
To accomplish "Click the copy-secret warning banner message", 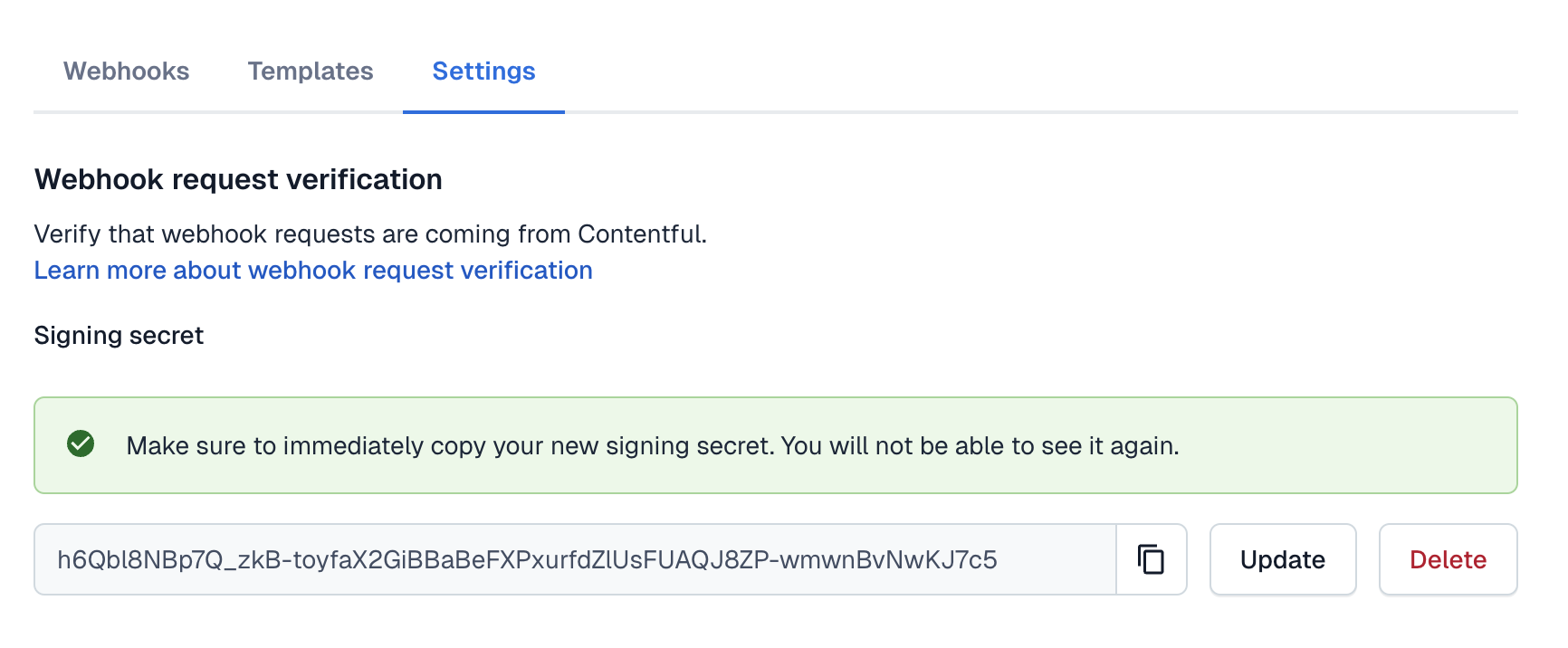I will point(653,445).
